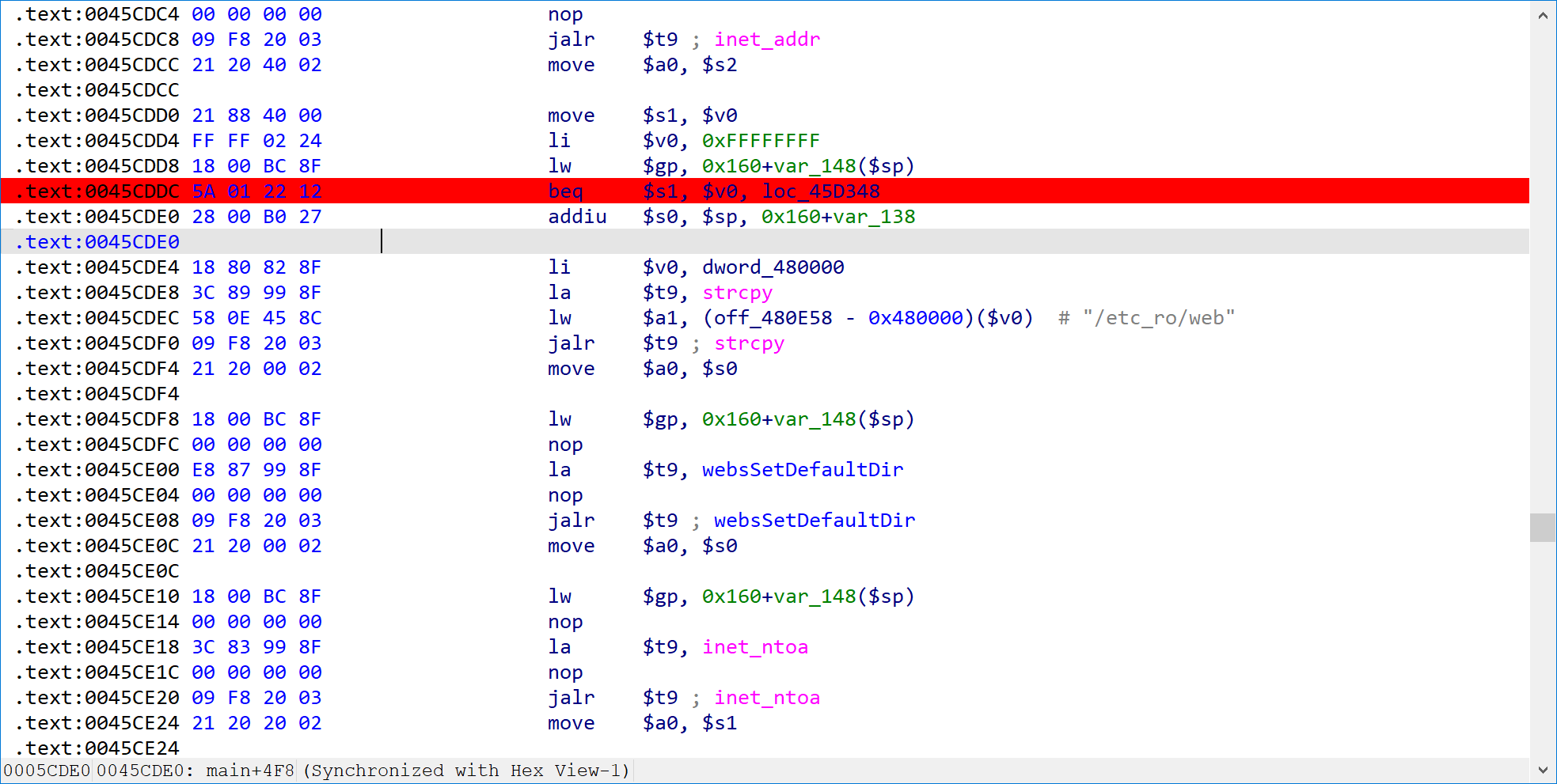Click address .text:0045CDC4

tap(97, 14)
